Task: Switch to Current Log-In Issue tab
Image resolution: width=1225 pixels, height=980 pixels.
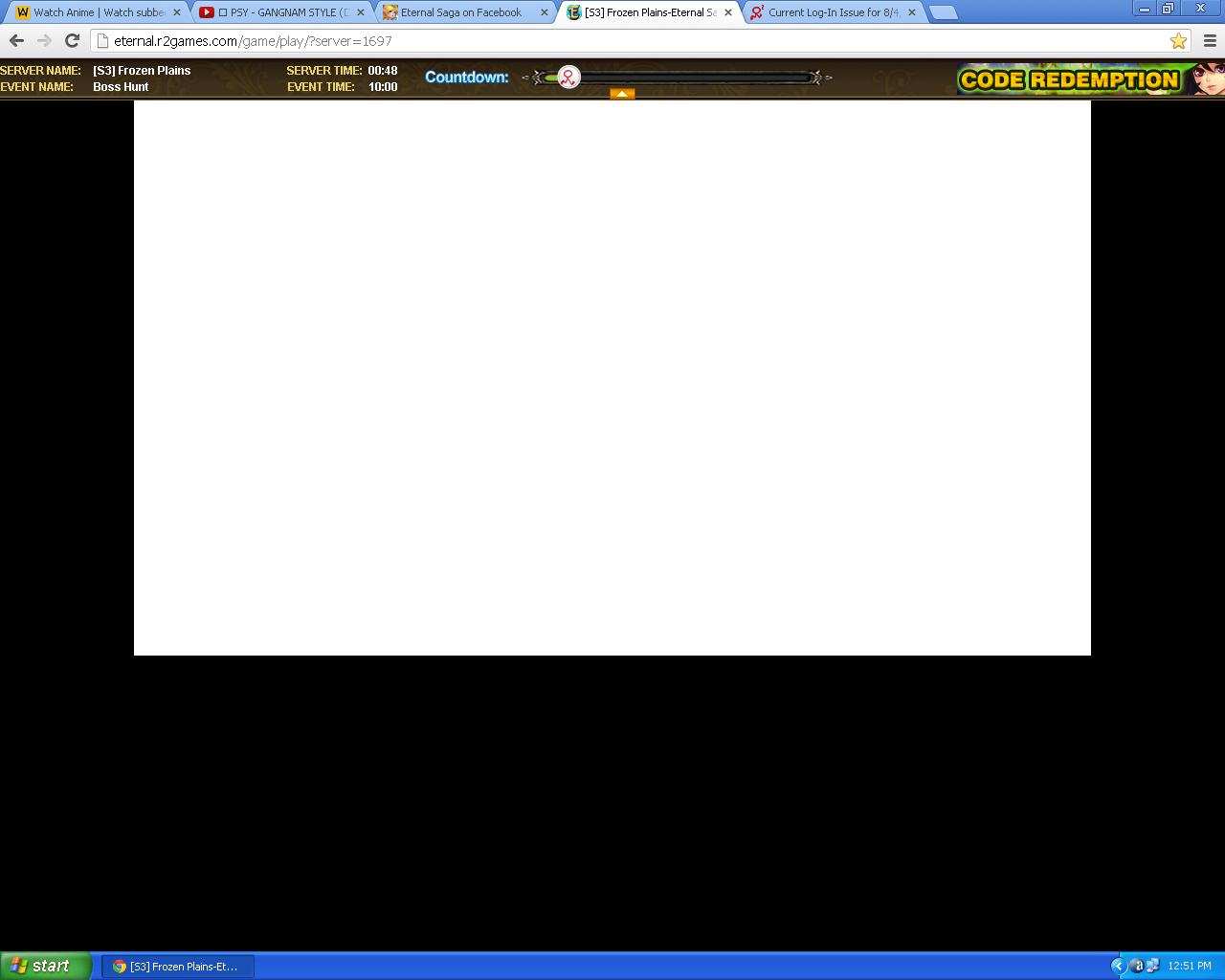Action: pos(831,12)
